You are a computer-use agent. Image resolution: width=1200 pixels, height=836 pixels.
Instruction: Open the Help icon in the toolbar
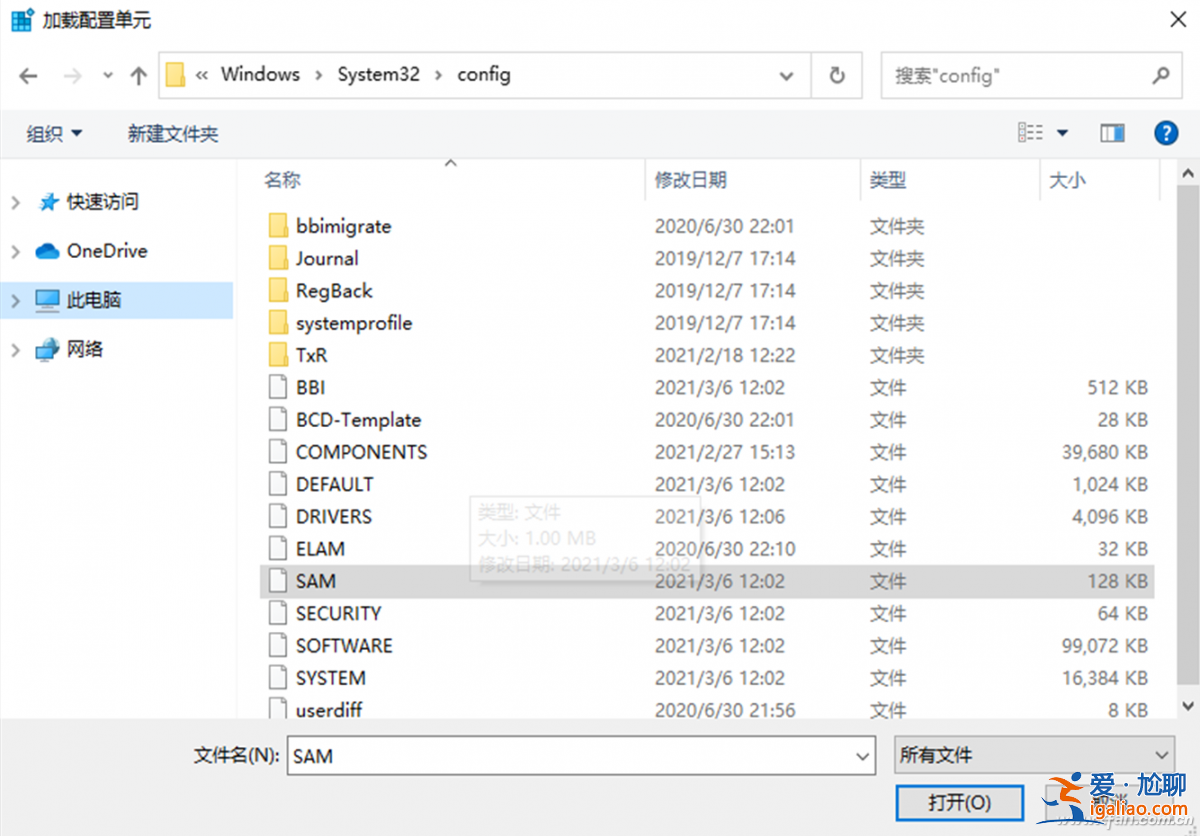(x=1166, y=132)
